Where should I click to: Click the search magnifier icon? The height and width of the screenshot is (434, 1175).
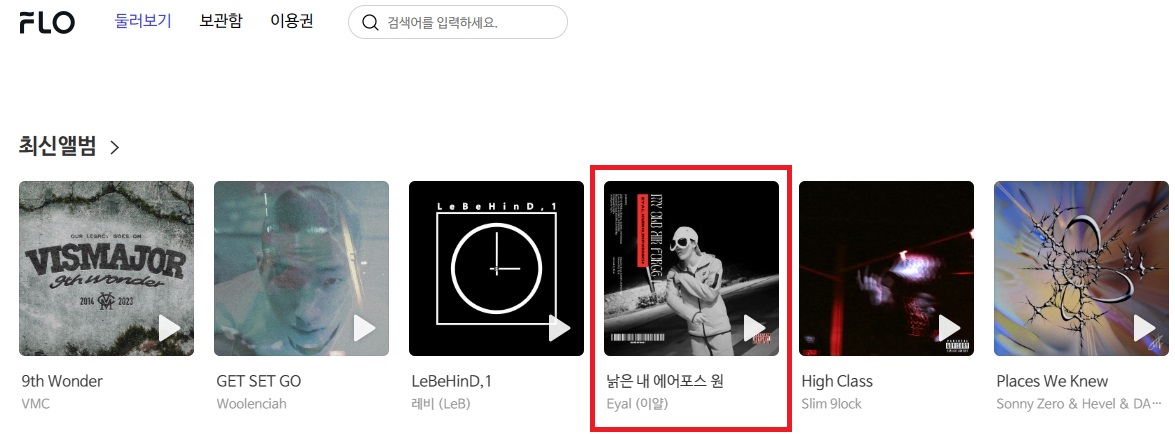[370, 22]
